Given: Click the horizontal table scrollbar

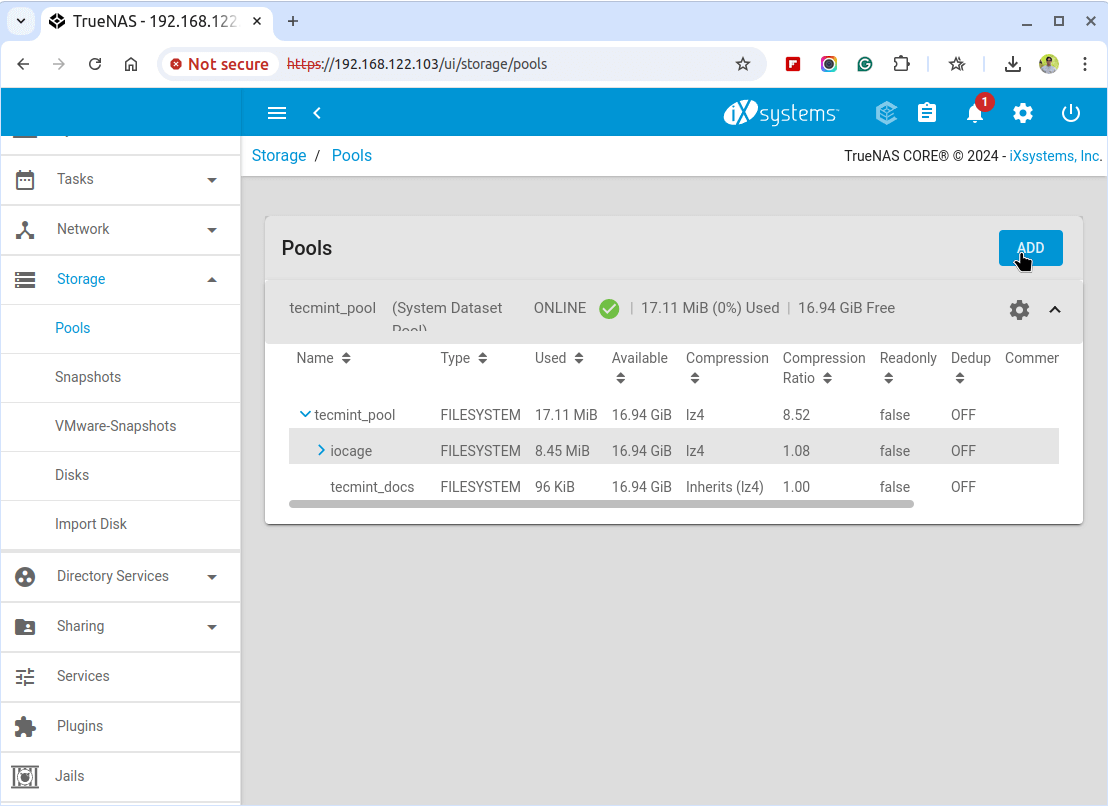Looking at the screenshot, I should point(601,504).
